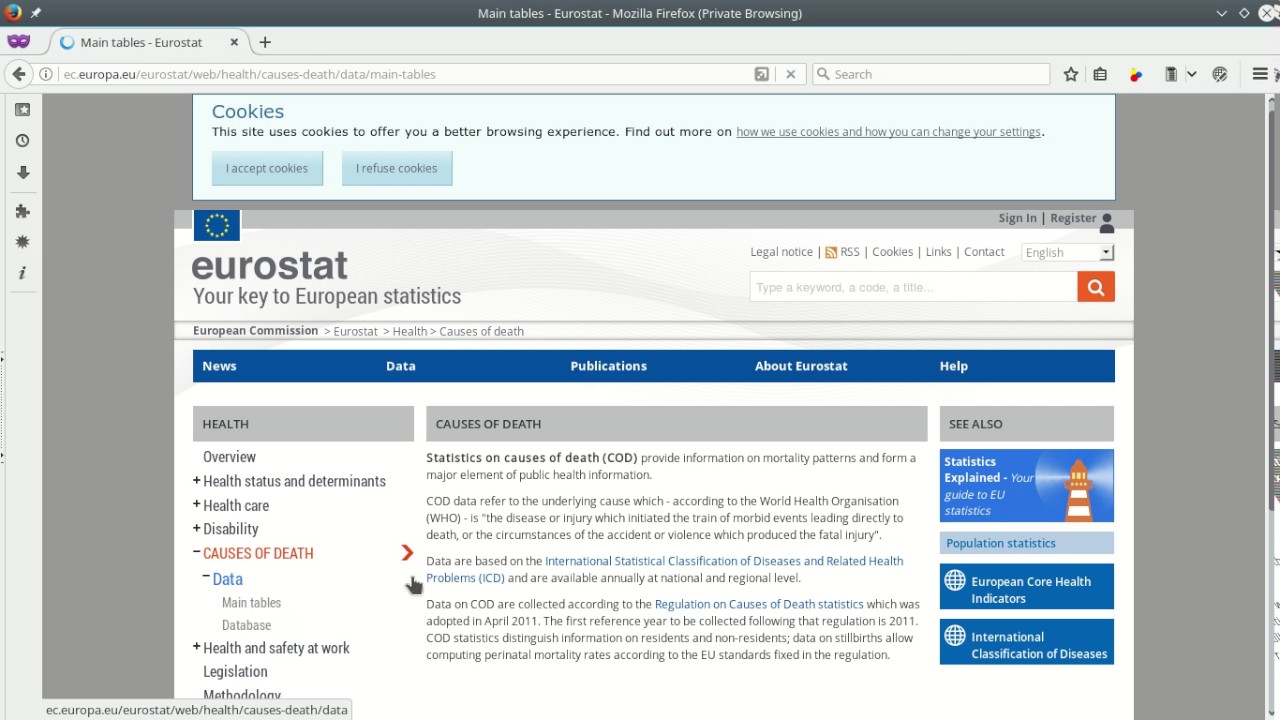This screenshot has height=720, width=1280.
Task: Click Register link
Action: tap(1073, 218)
